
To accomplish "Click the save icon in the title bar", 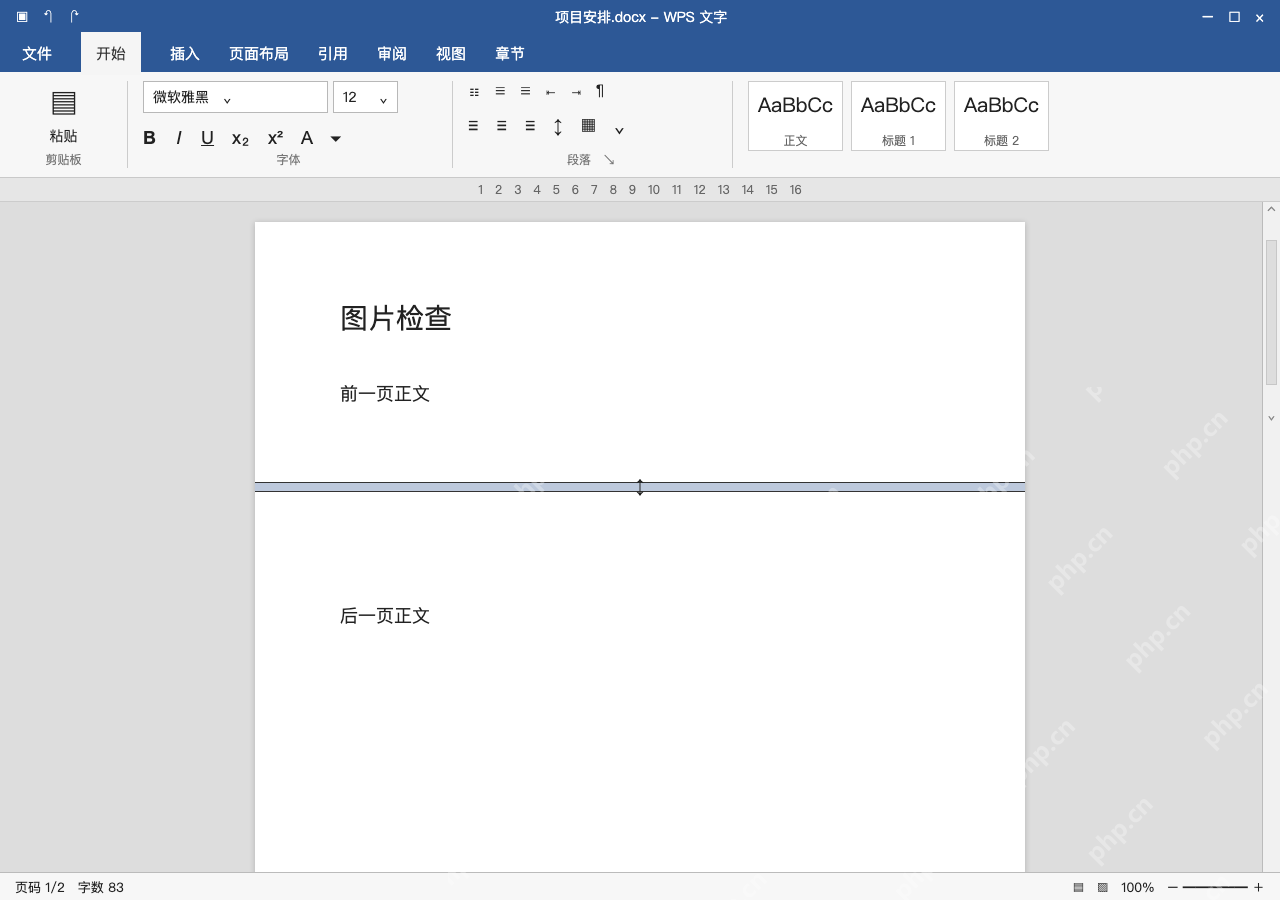I will click(x=22, y=17).
